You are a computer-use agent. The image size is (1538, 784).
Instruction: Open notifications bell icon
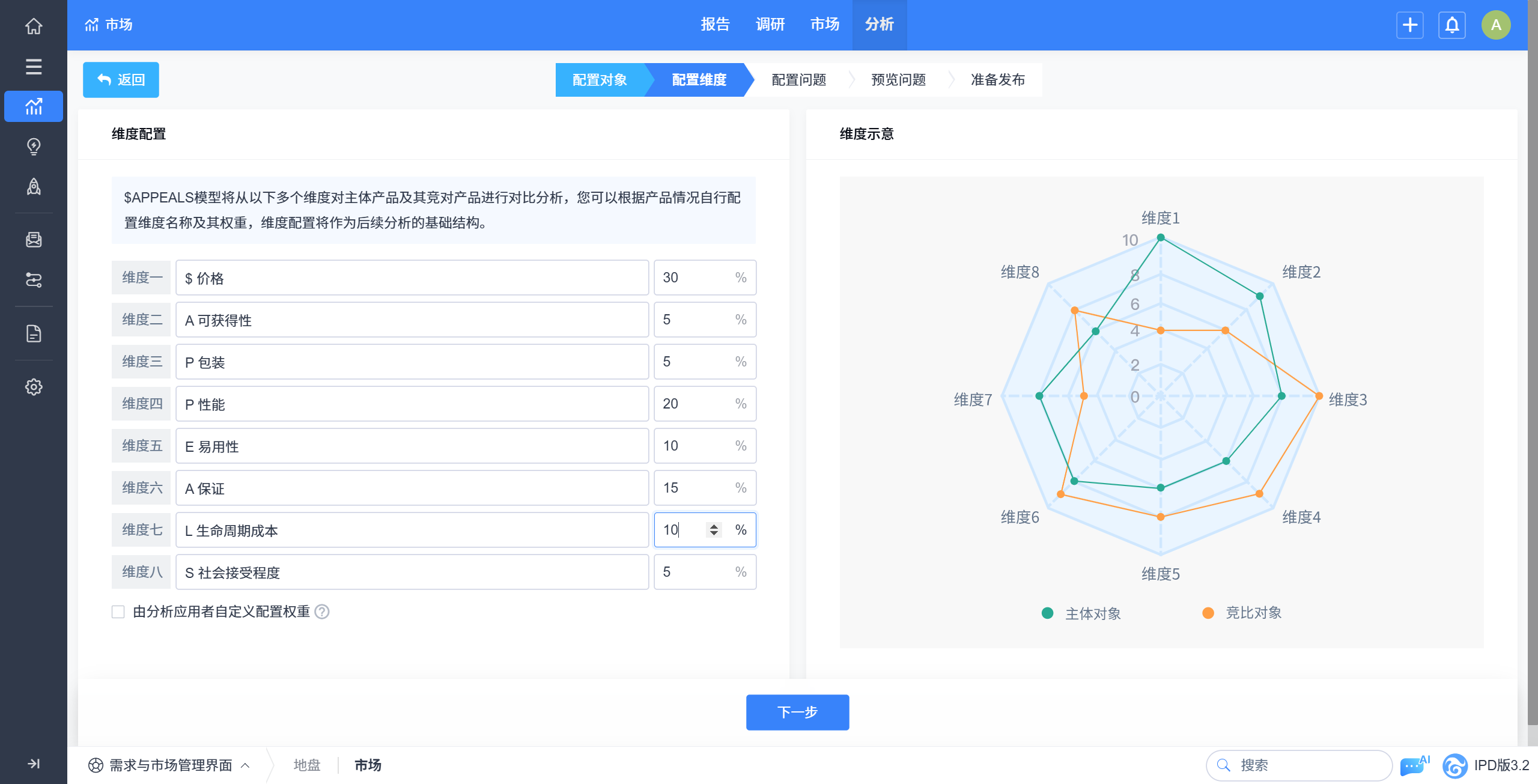click(1452, 25)
